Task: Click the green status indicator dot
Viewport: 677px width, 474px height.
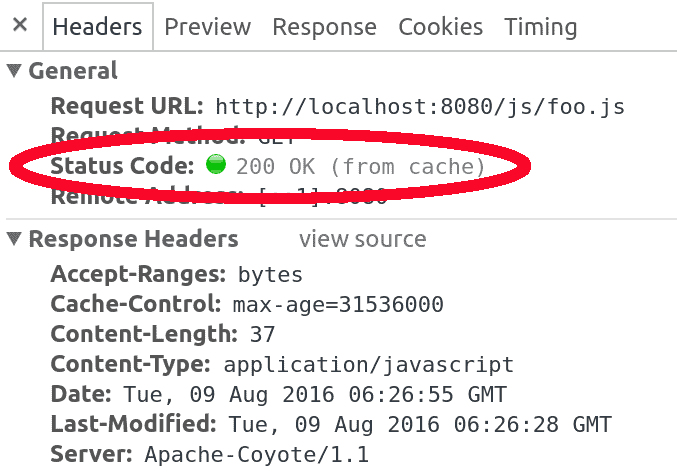Action: click(215, 165)
